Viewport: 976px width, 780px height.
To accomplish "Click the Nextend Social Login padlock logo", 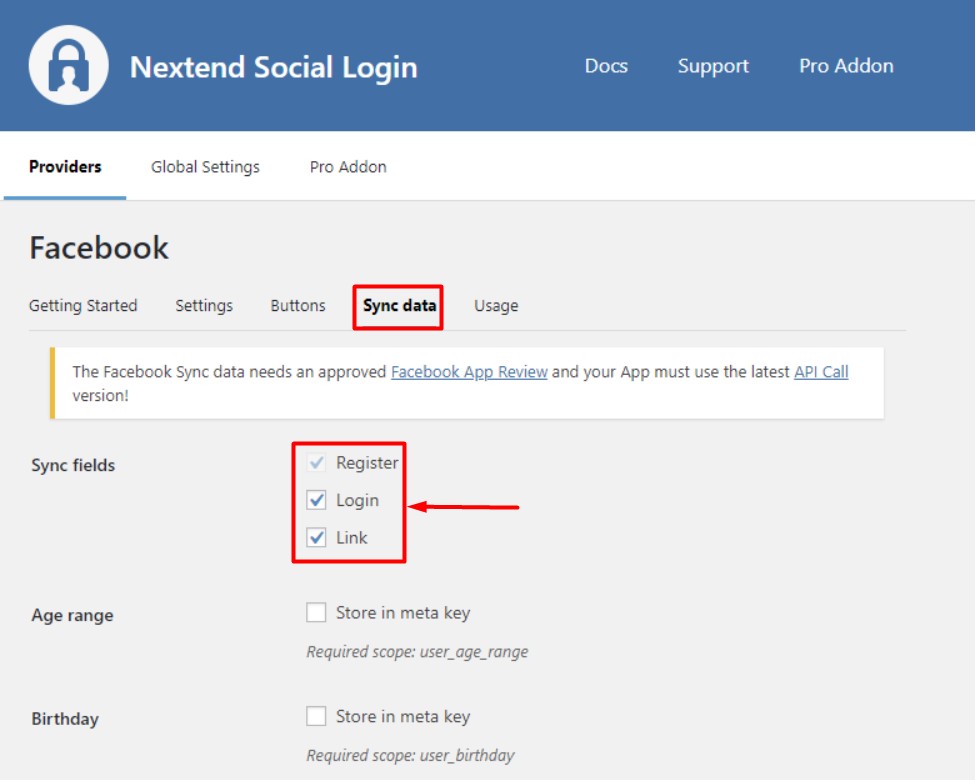I will tap(68, 65).
